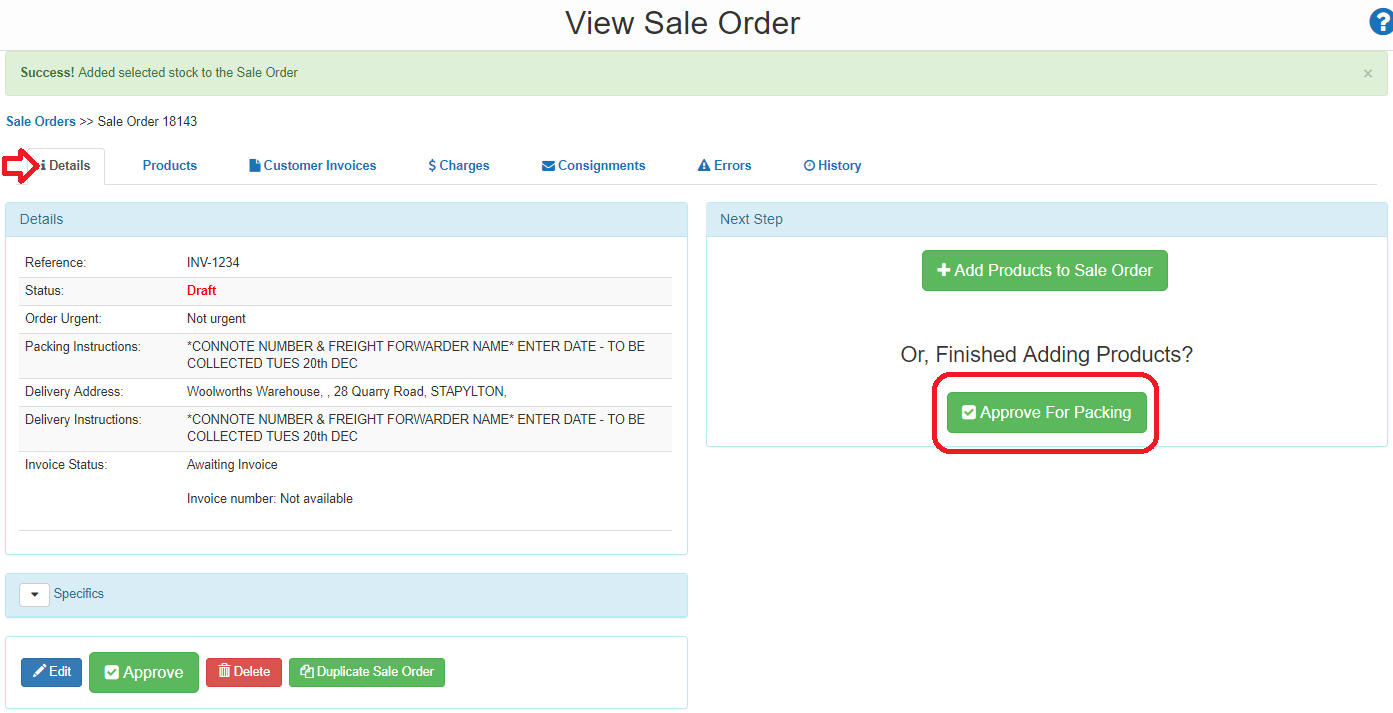Image resolution: width=1393 pixels, height=713 pixels.
Task: Click the Not urgent value
Action: [216, 319]
